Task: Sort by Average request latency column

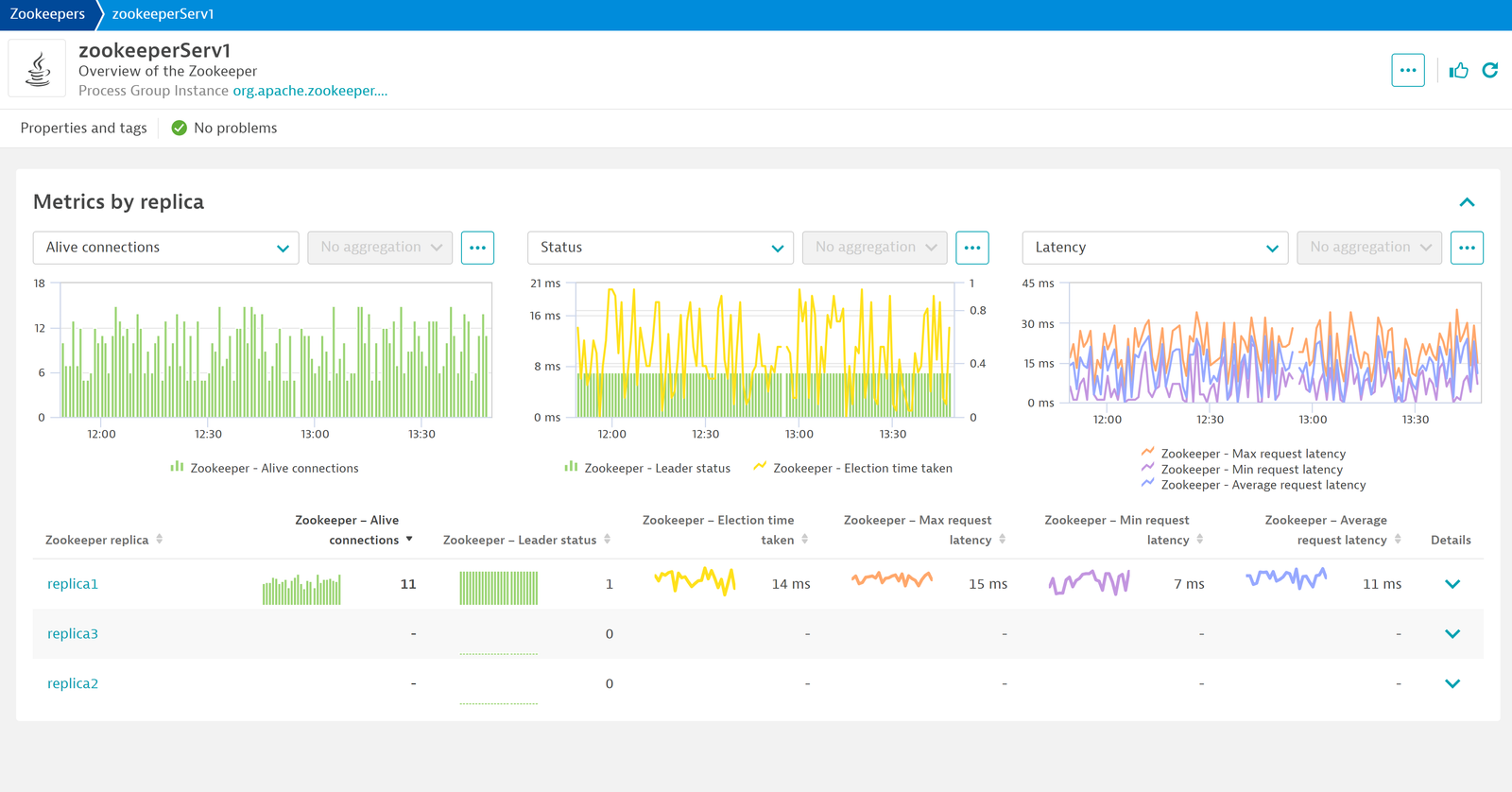Action: pos(1332,530)
